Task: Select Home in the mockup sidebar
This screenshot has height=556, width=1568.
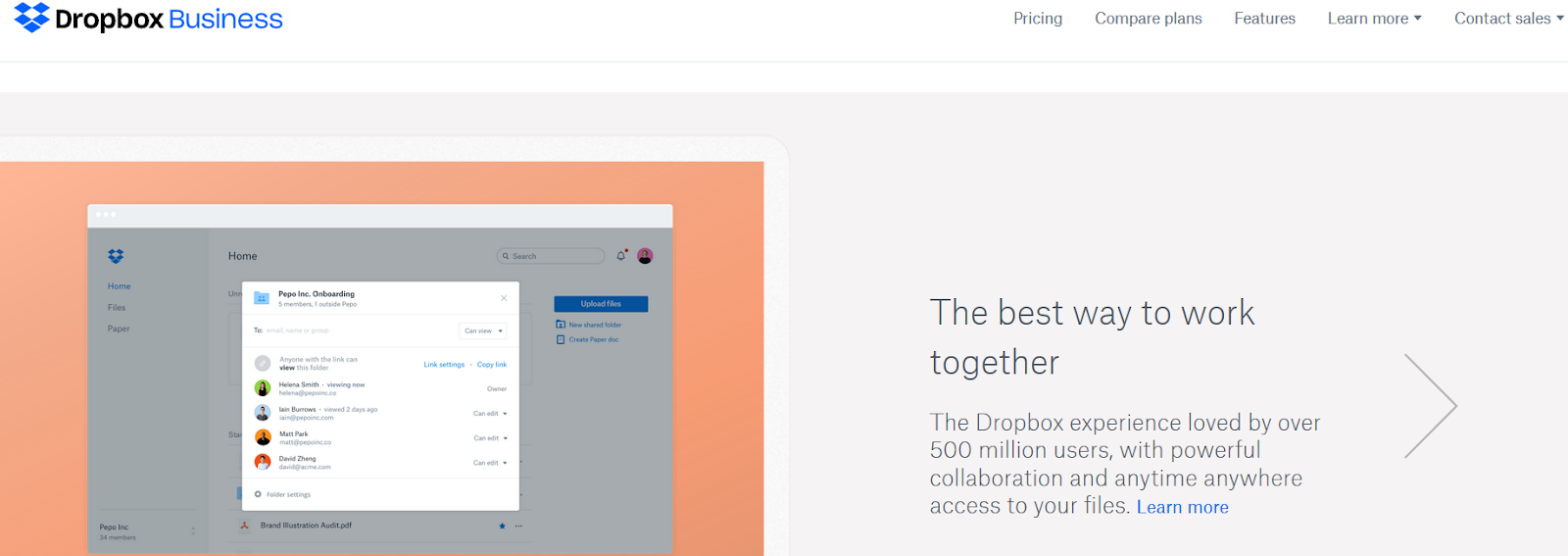Action: click(x=119, y=286)
